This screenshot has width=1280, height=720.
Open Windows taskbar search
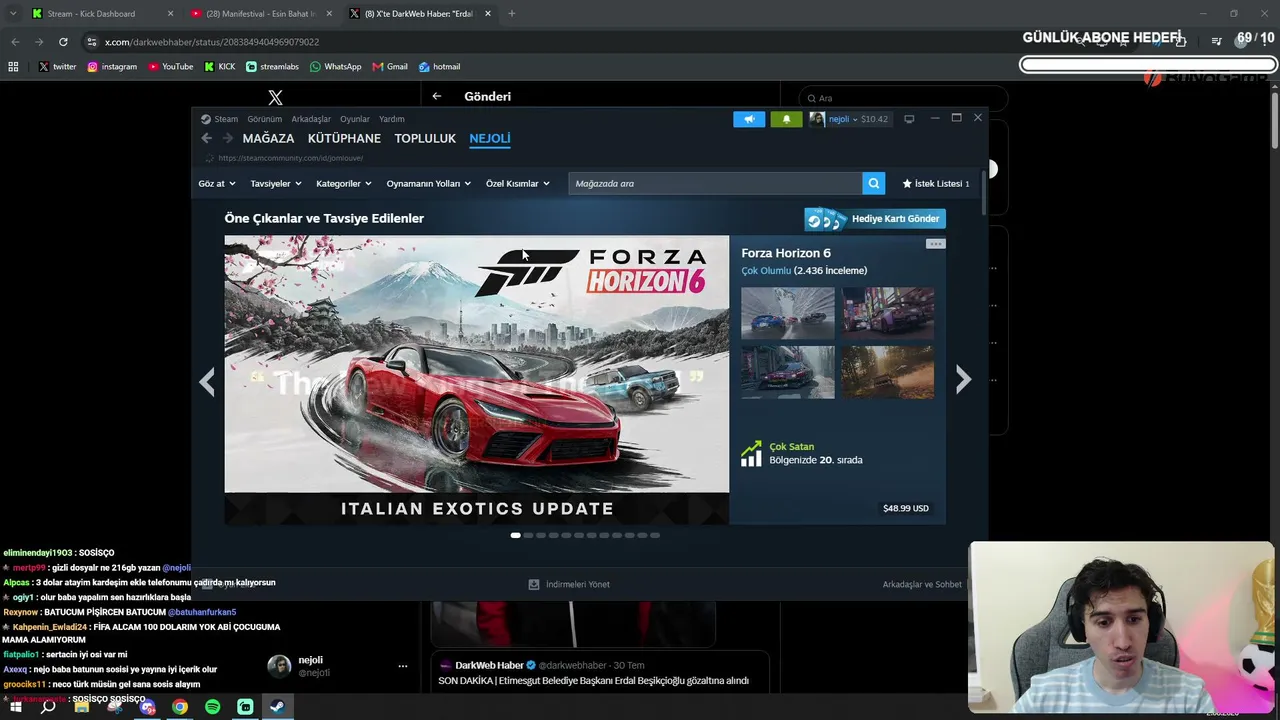pos(48,707)
